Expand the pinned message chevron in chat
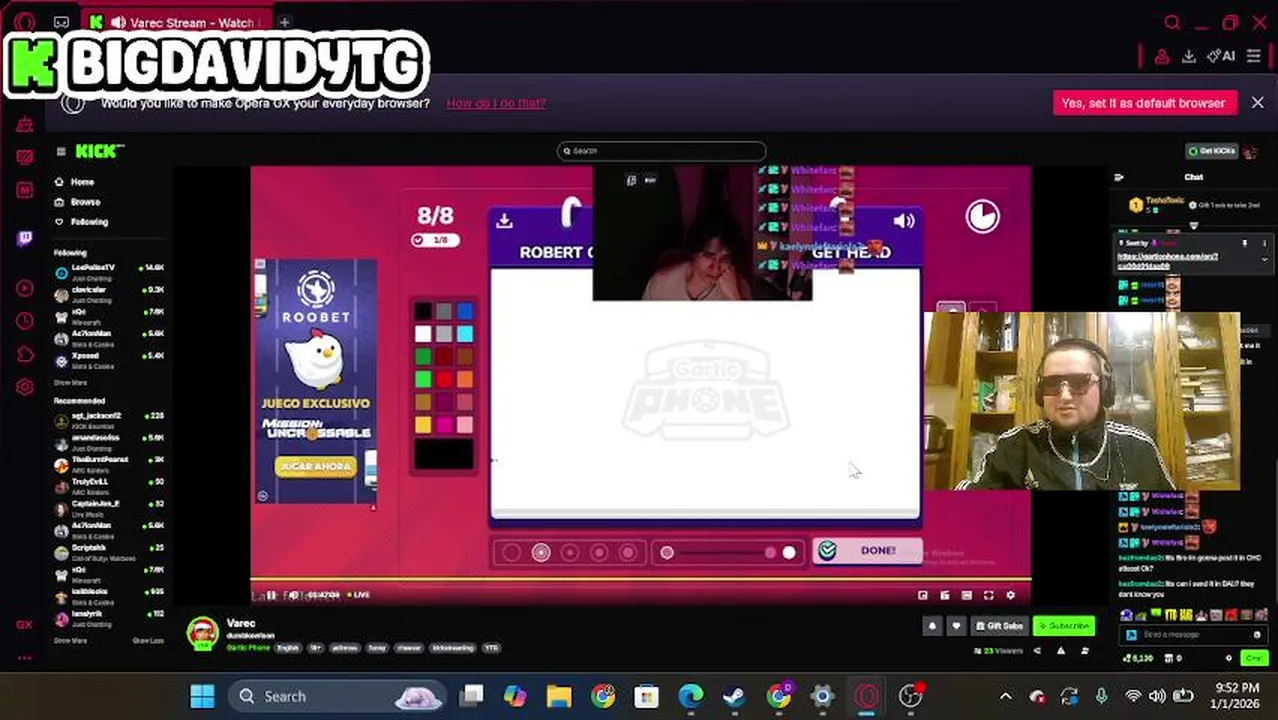The image size is (1278, 720). 1264,260
